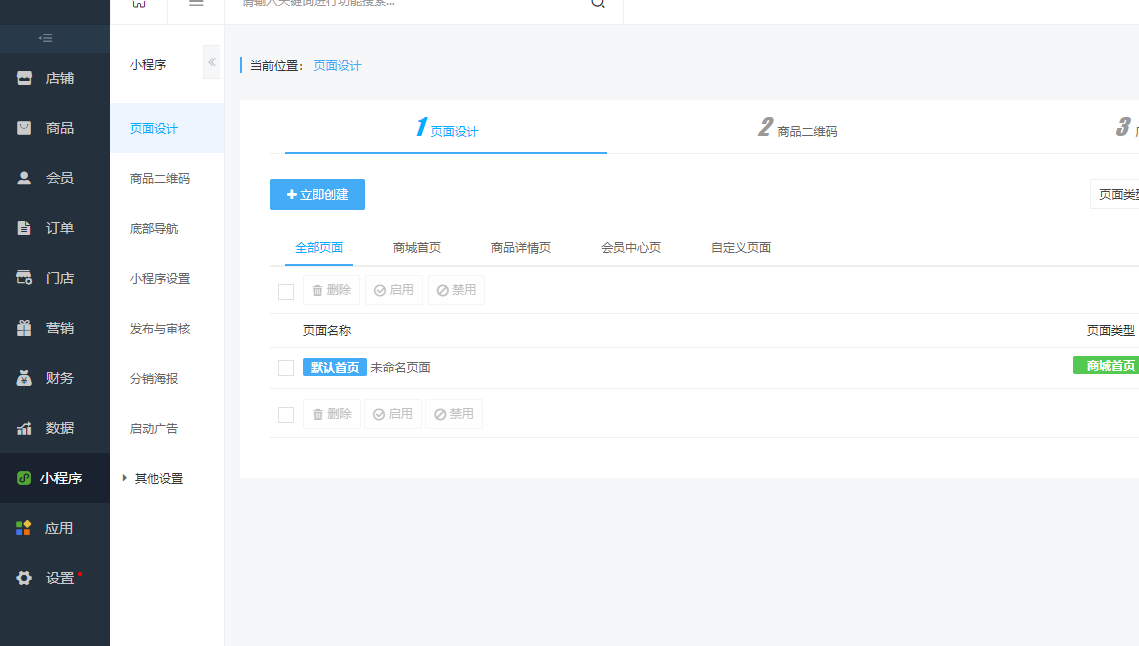Screen dimensions: 1139x646
Task: Open the 财务 finance icon
Action: click(25, 378)
